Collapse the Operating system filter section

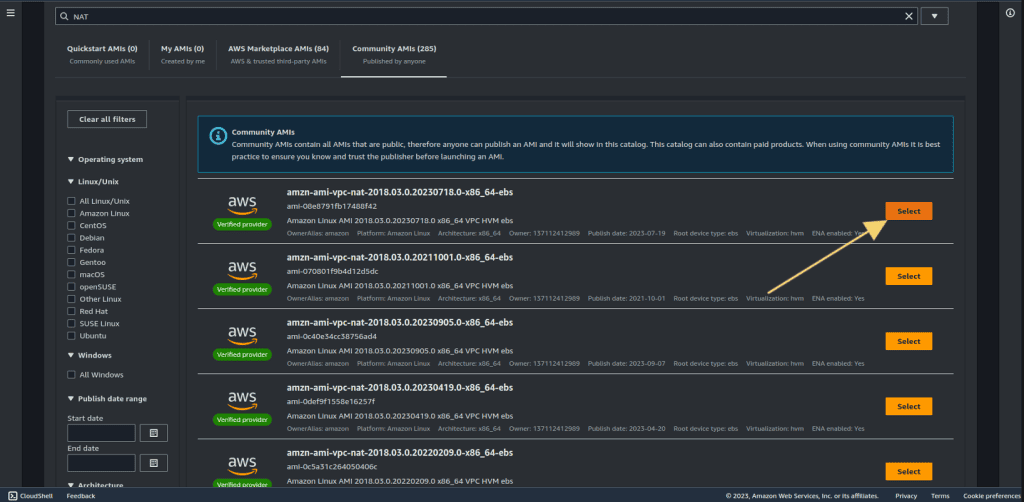[x=105, y=159]
